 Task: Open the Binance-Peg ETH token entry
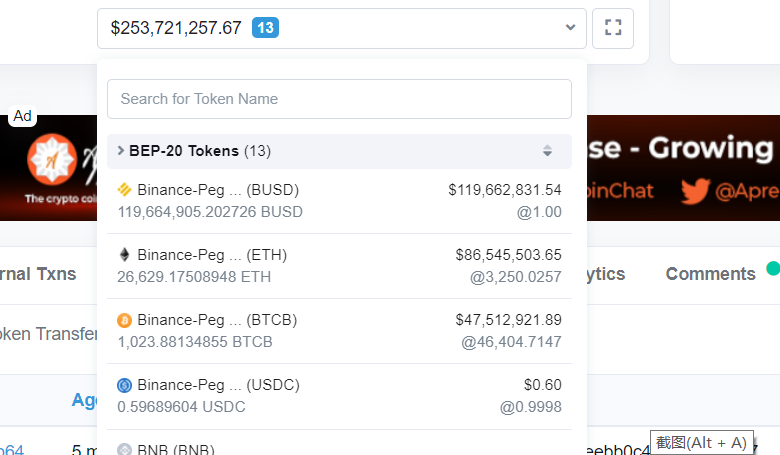click(x=339, y=266)
